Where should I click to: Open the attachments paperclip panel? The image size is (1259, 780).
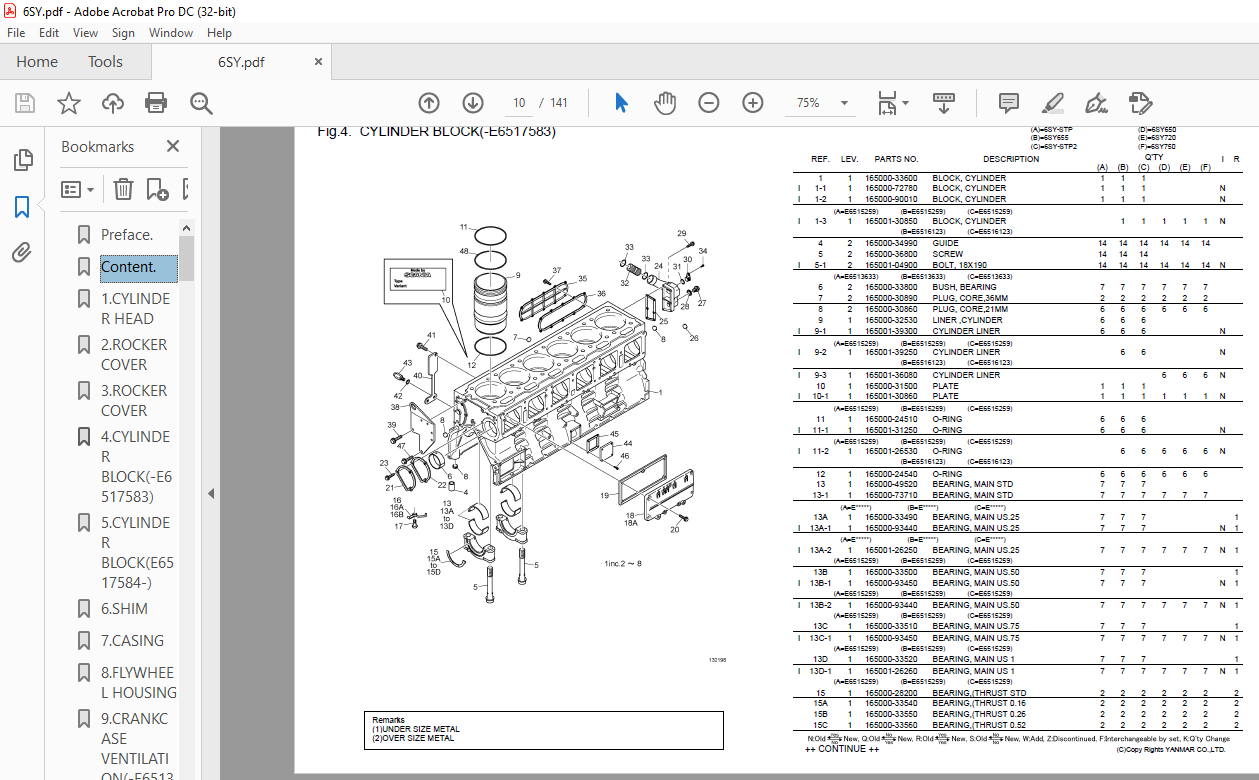click(x=22, y=253)
